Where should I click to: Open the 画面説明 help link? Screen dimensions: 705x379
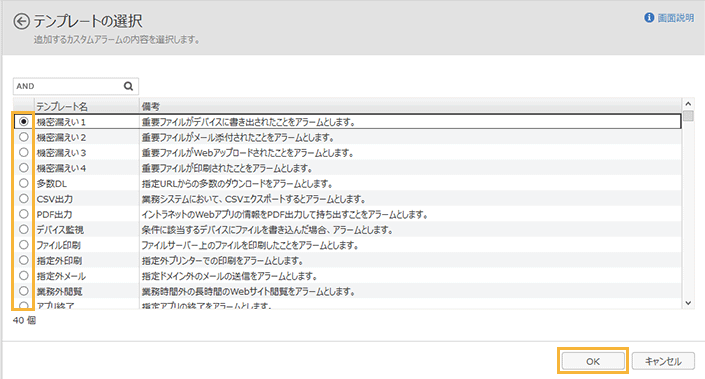676,18
